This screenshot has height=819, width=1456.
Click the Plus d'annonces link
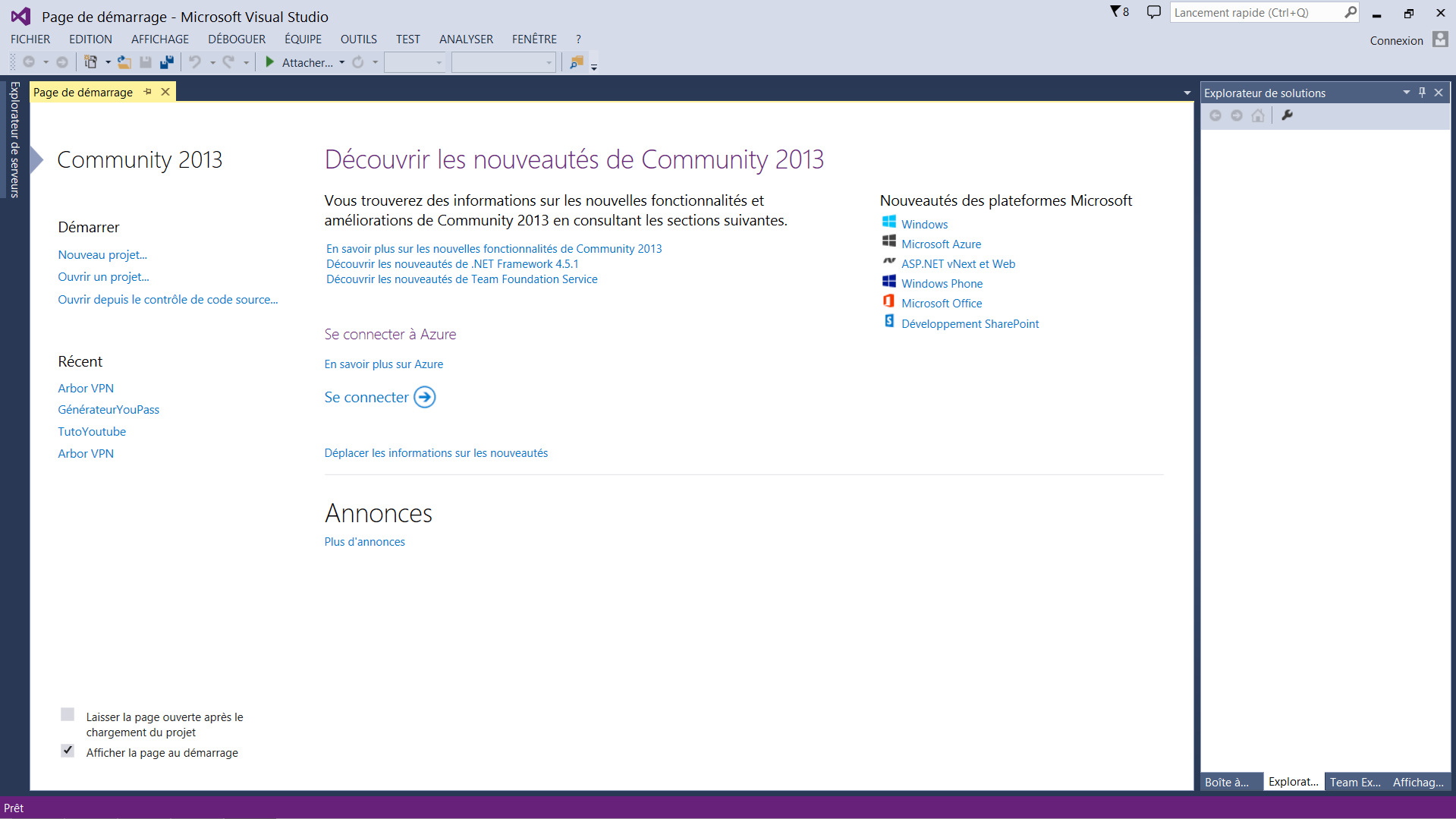tap(365, 542)
